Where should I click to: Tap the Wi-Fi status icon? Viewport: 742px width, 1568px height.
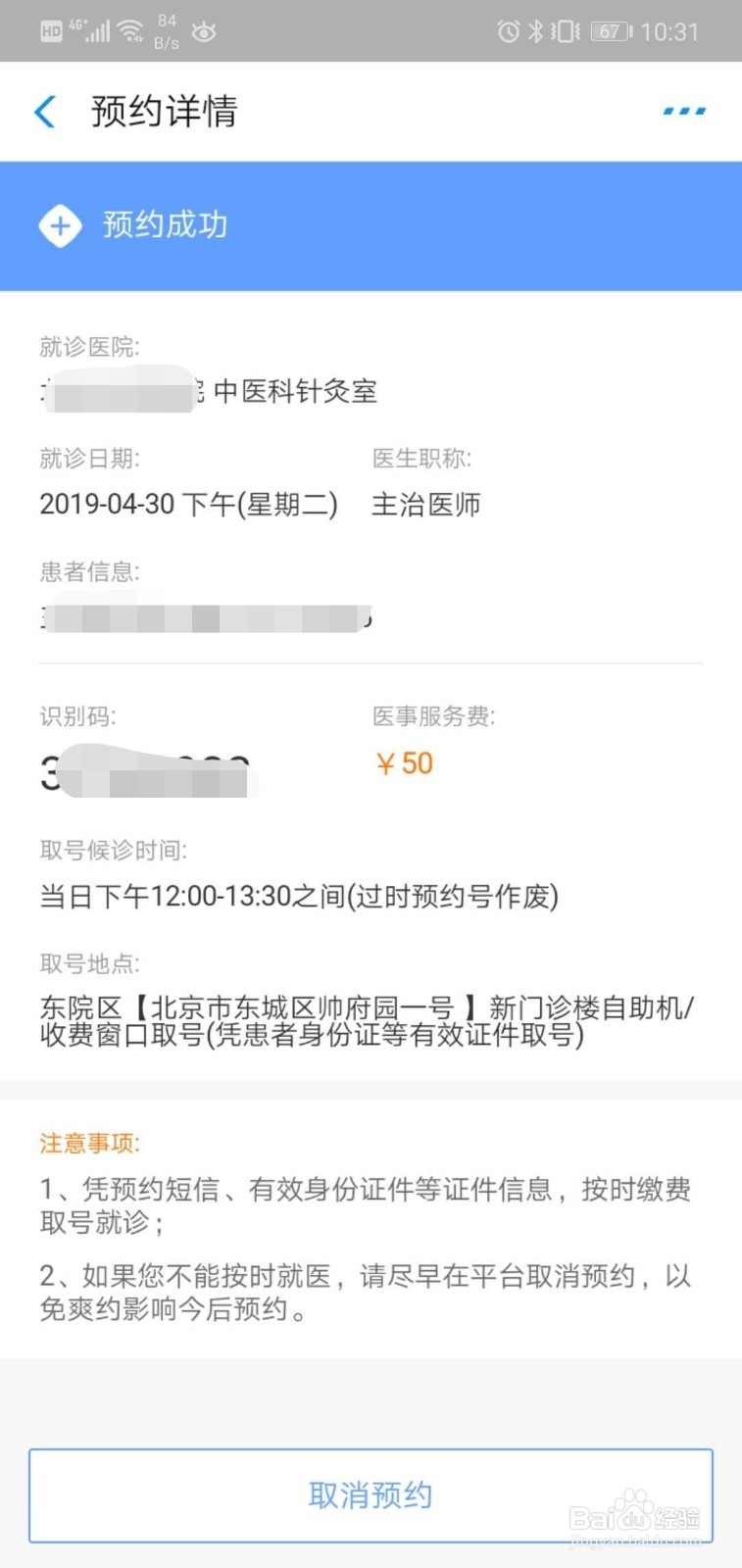(130, 31)
